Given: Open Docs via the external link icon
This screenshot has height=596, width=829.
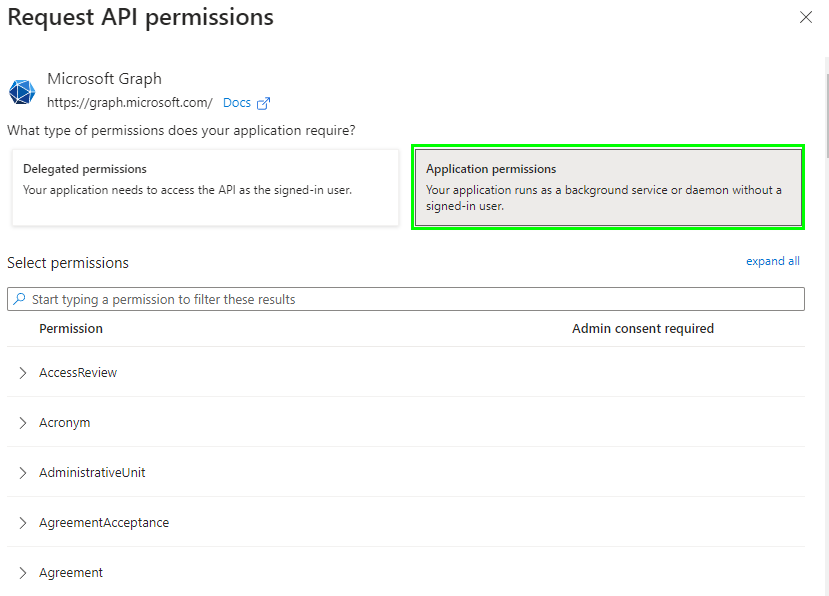Looking at the screenshot, I should tap(263, 102).
